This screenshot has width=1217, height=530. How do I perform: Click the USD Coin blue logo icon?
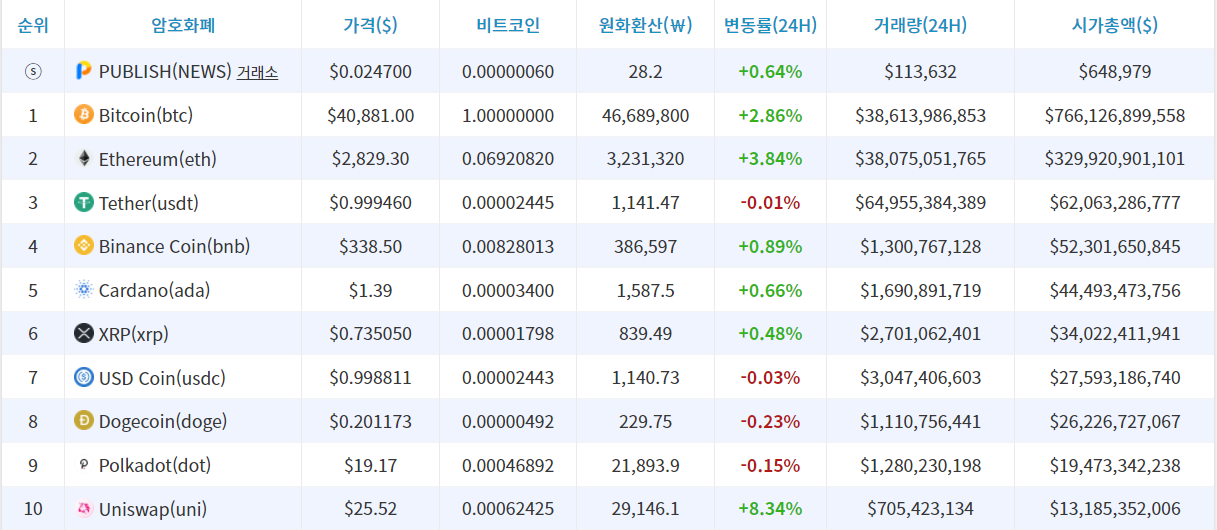[x=84, y=378]
